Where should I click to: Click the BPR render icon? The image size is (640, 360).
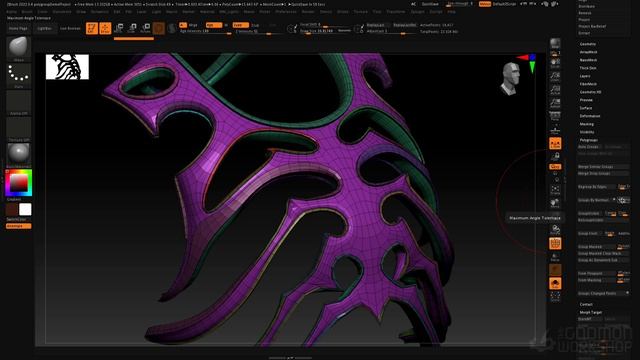(555, 44)
